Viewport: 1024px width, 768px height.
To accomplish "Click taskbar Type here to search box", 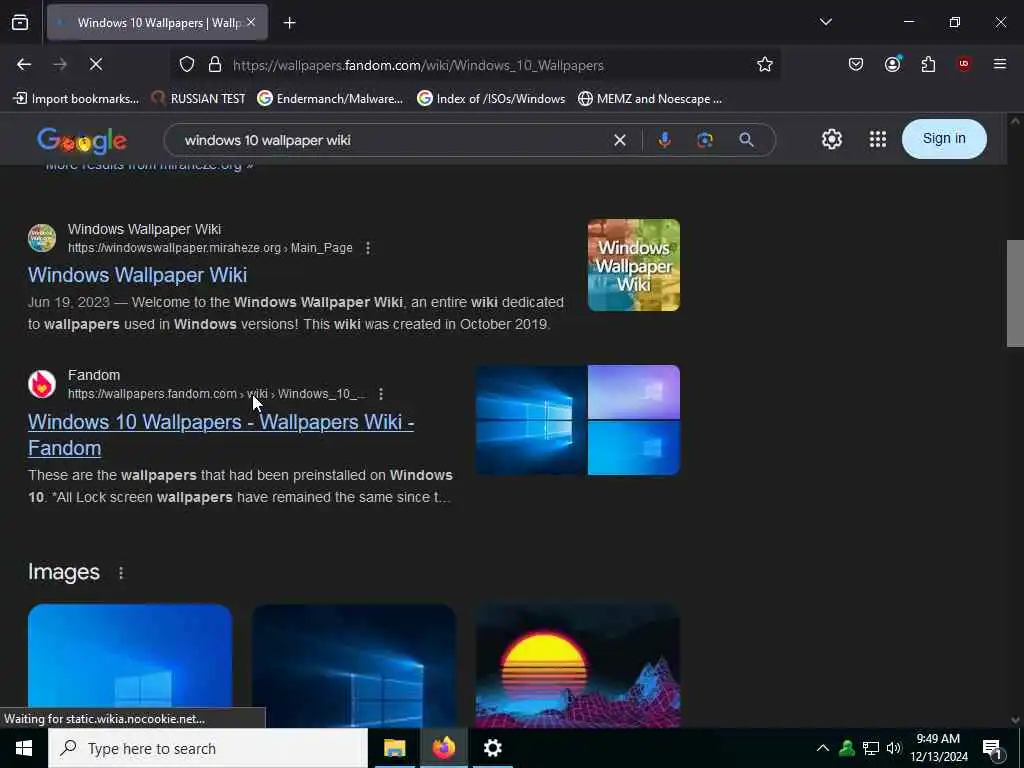I will pyautogui.click(x=208, y=748).
